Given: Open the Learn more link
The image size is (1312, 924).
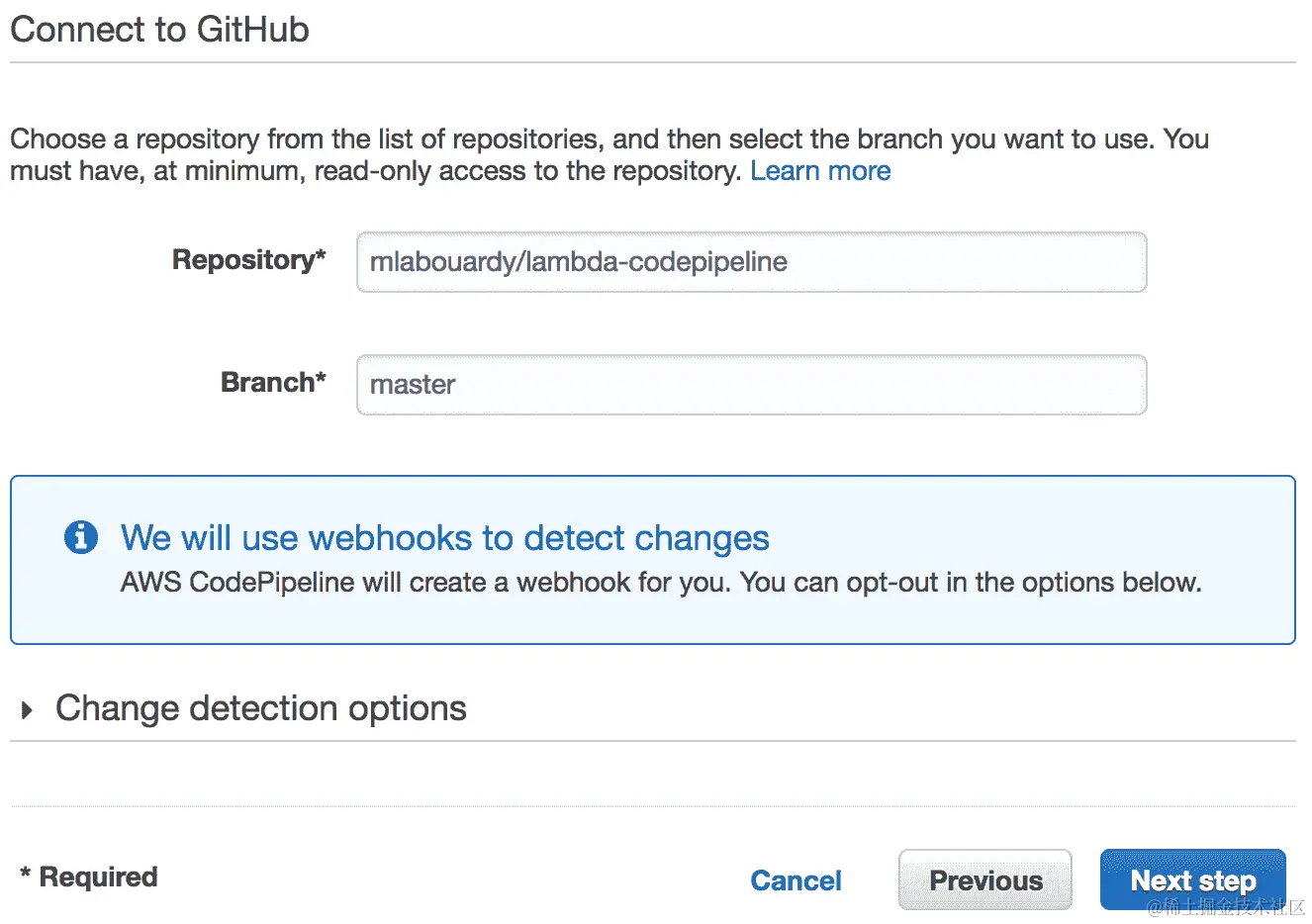Looking at the screenshot, I should (x=820, y=171).
